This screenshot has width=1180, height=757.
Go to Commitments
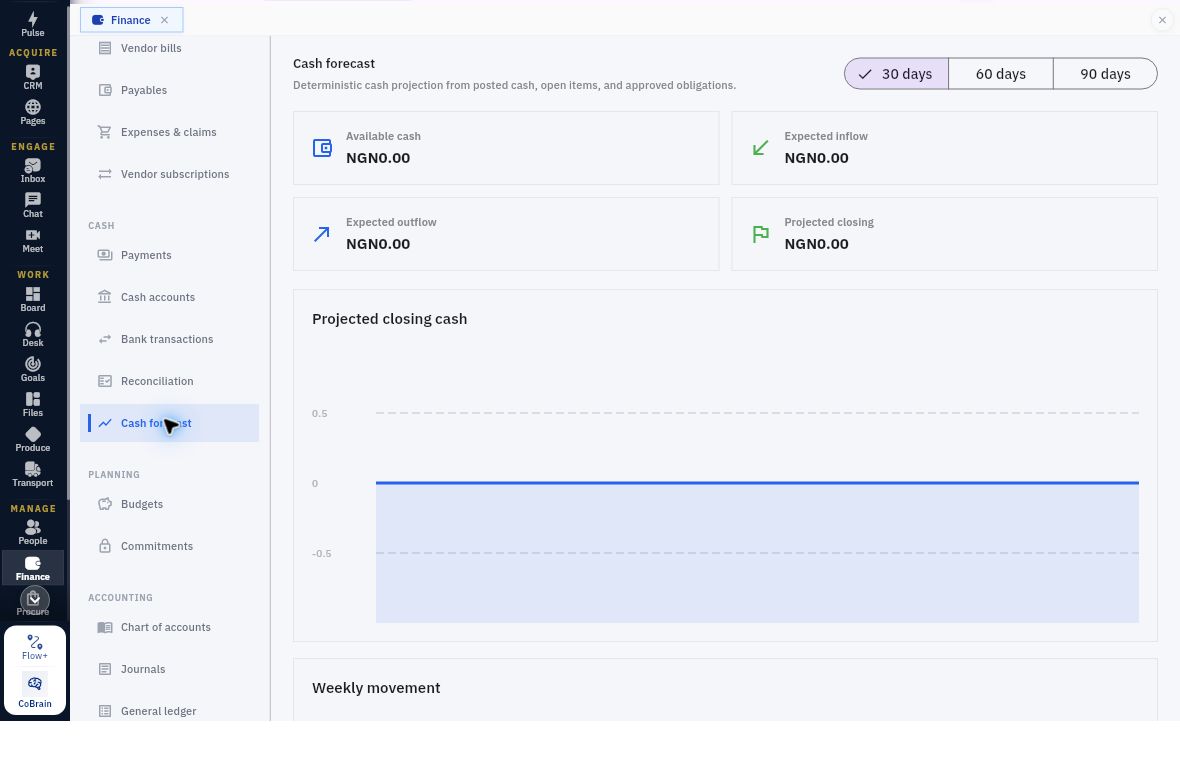pyautogui.click(x=169, y=546)
